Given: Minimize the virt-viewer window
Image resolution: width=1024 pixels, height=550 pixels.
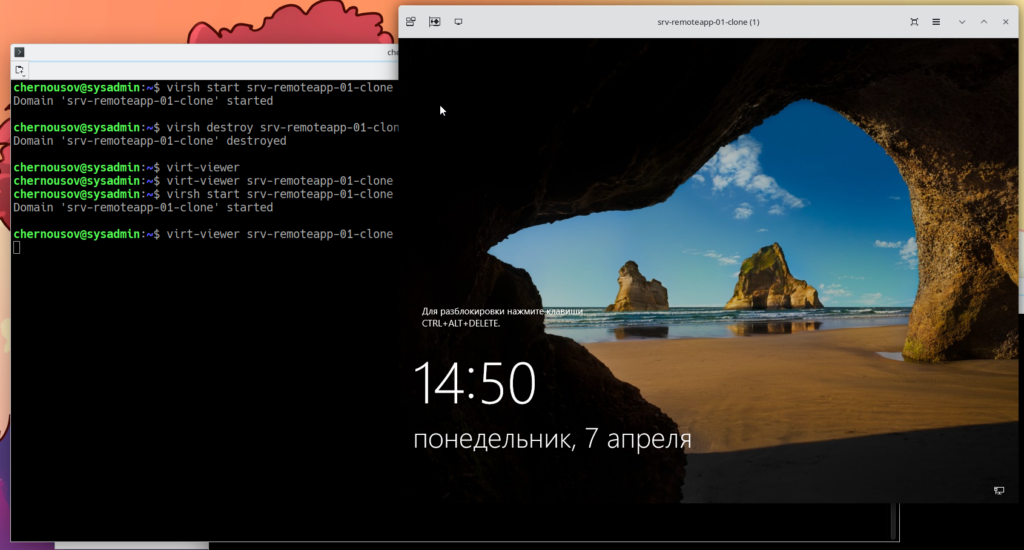Looking at the screenshot, I should (962, 21).
